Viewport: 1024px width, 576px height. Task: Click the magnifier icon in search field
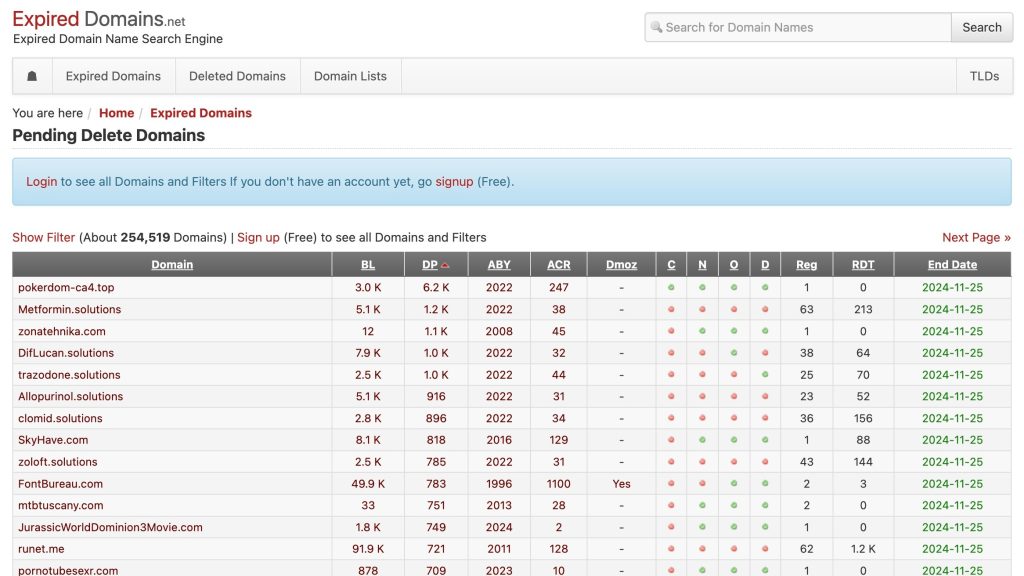coord(656,27)
